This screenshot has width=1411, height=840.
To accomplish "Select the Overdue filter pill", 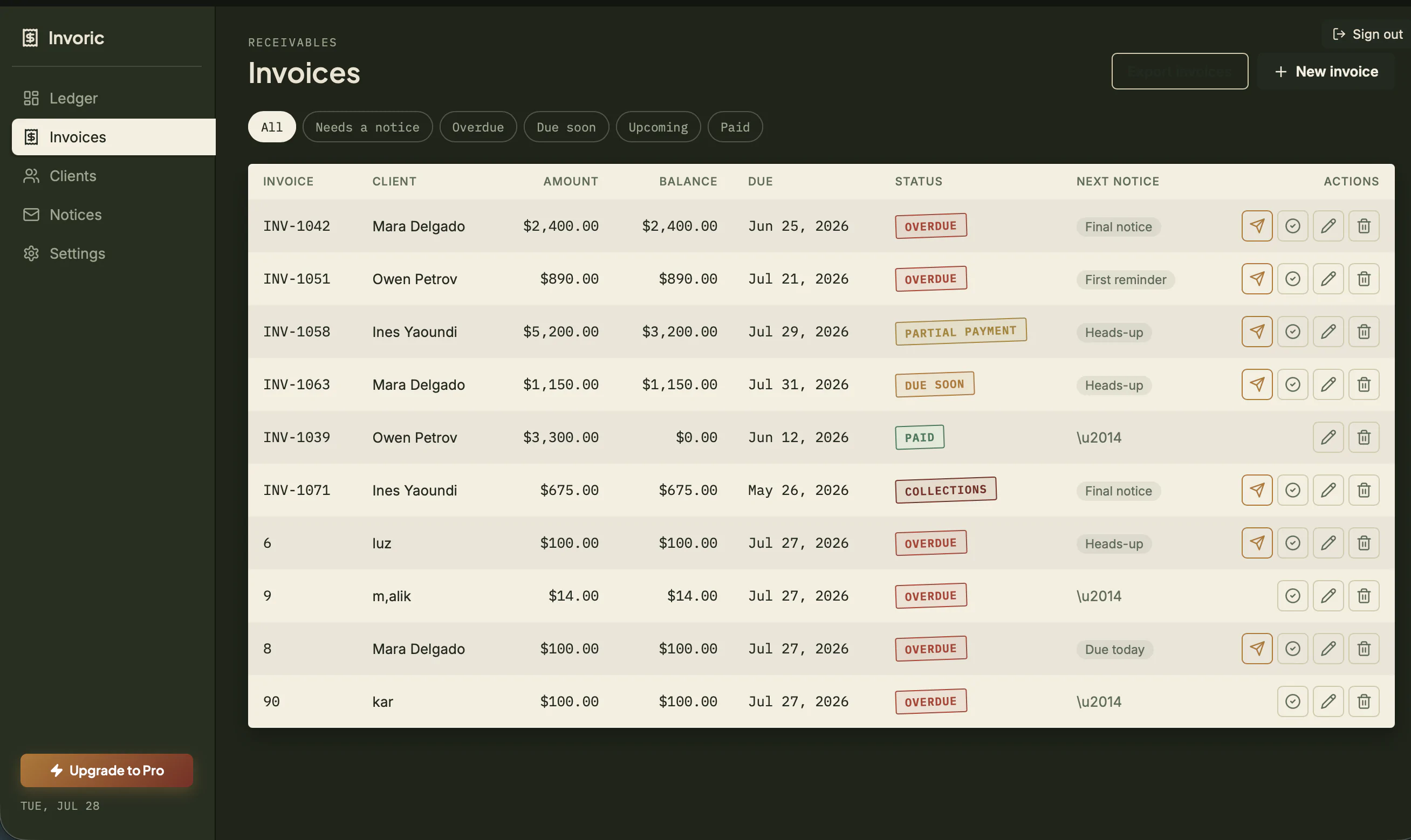I will coord(478,127).
